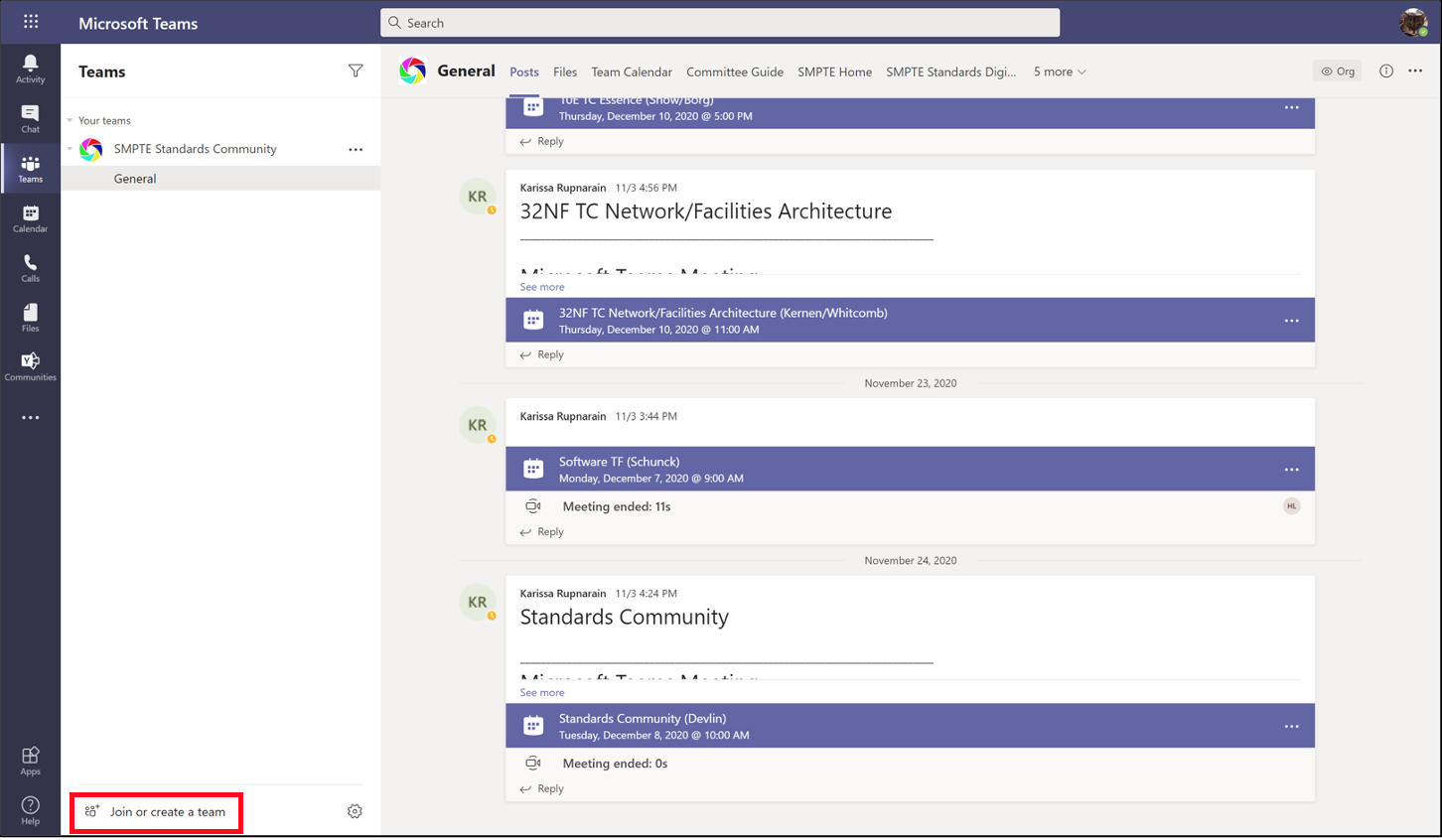Switch to the Files tab
The image size is (1442, 840).
pyautogui.click(x=565, y=71)
